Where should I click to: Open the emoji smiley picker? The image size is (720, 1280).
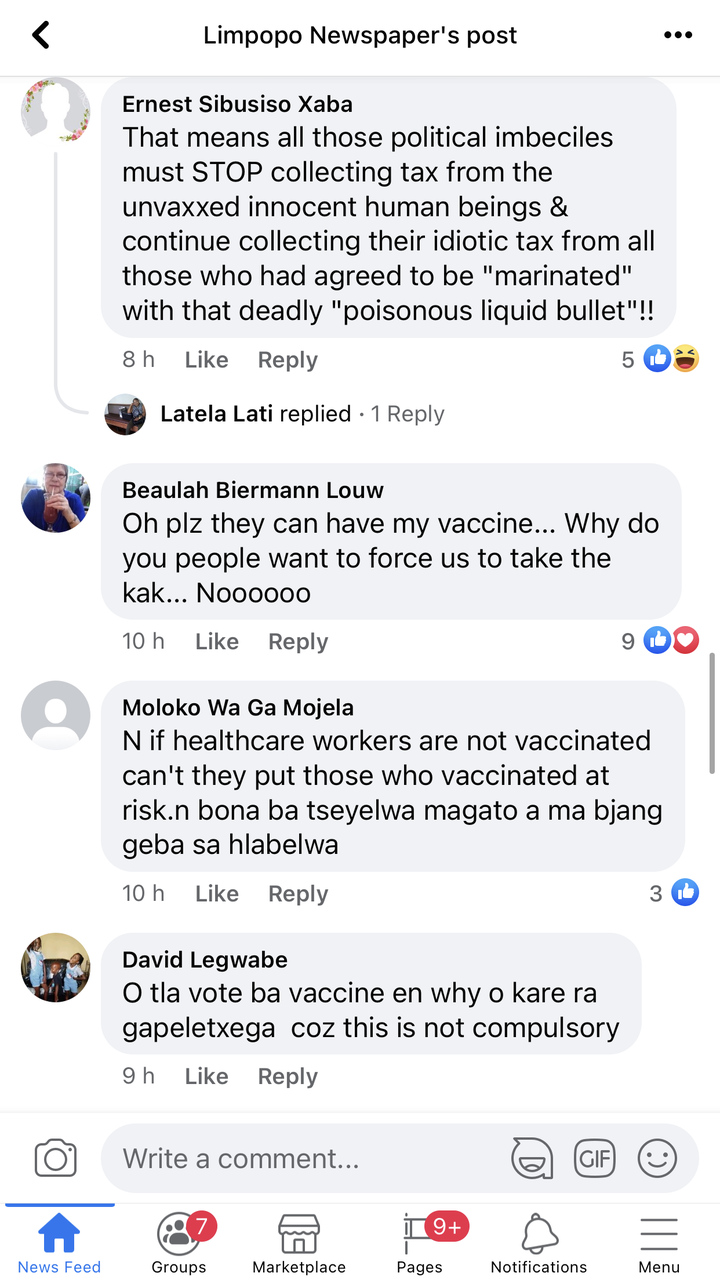click(x=657, y=1158)
